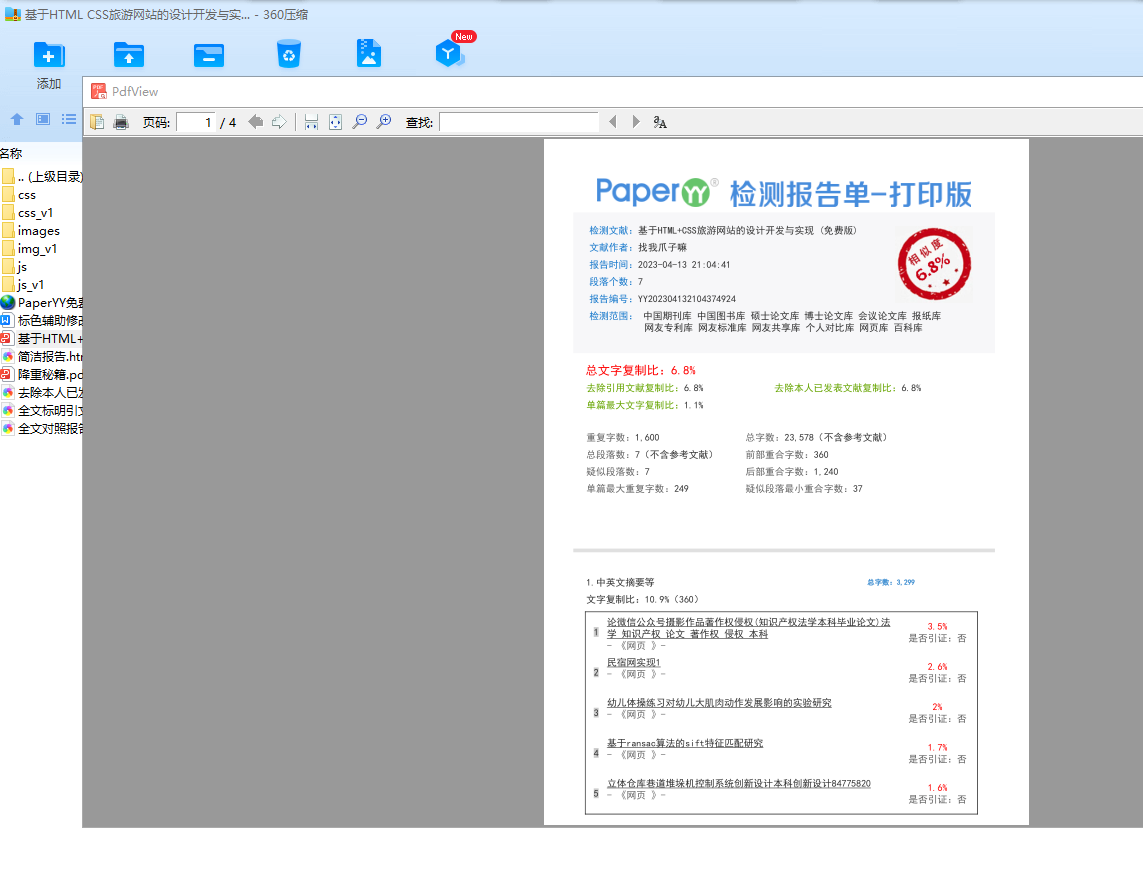Click the delete recycle bin icon

289,54
